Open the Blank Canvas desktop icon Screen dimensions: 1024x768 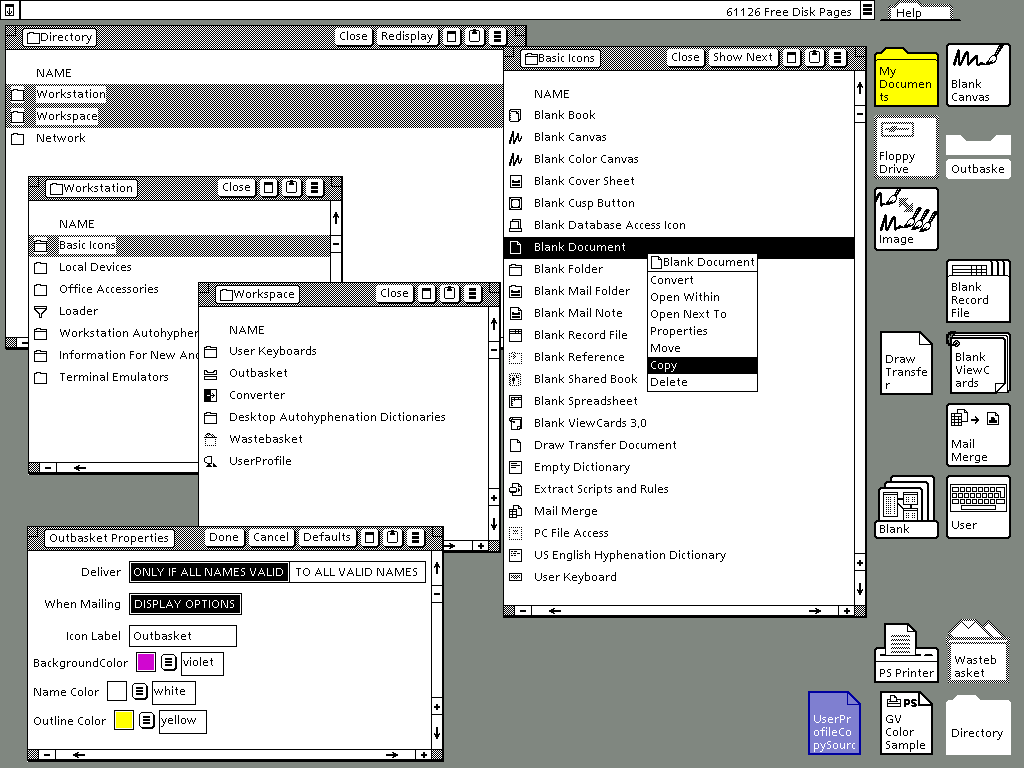click(x=978, y=75)
